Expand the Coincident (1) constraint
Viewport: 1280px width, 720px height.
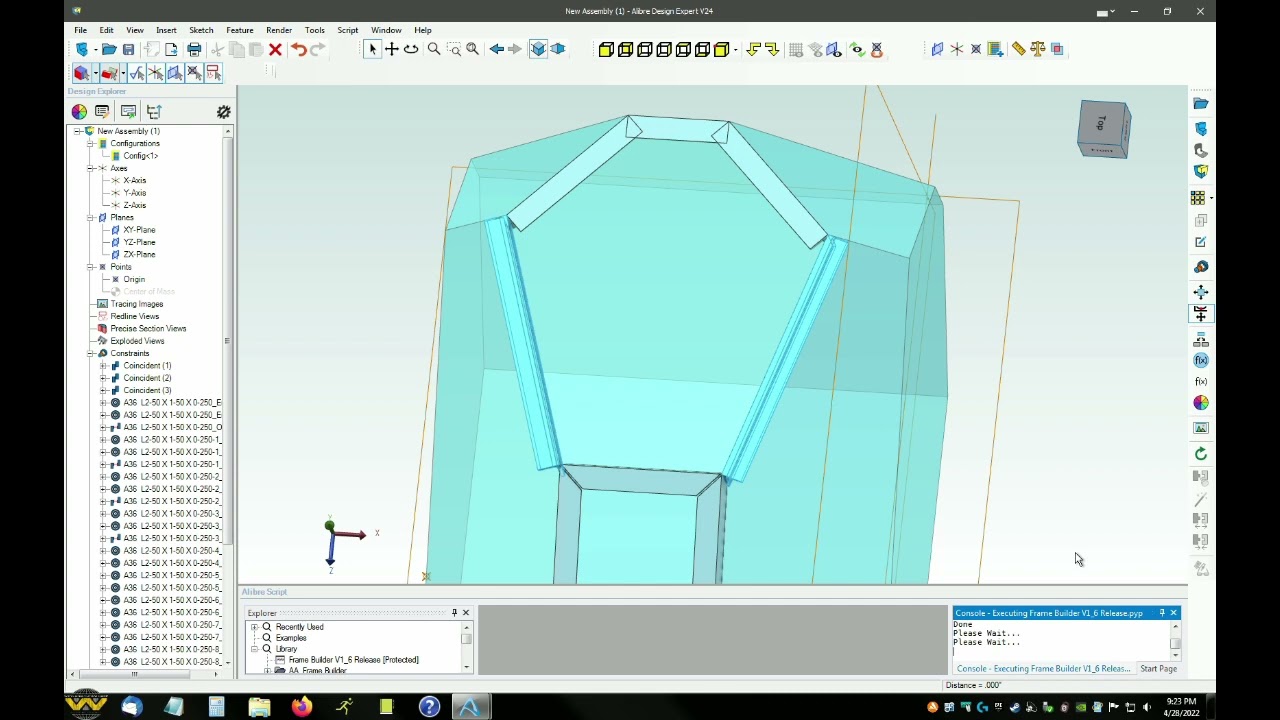pos(103,366)
